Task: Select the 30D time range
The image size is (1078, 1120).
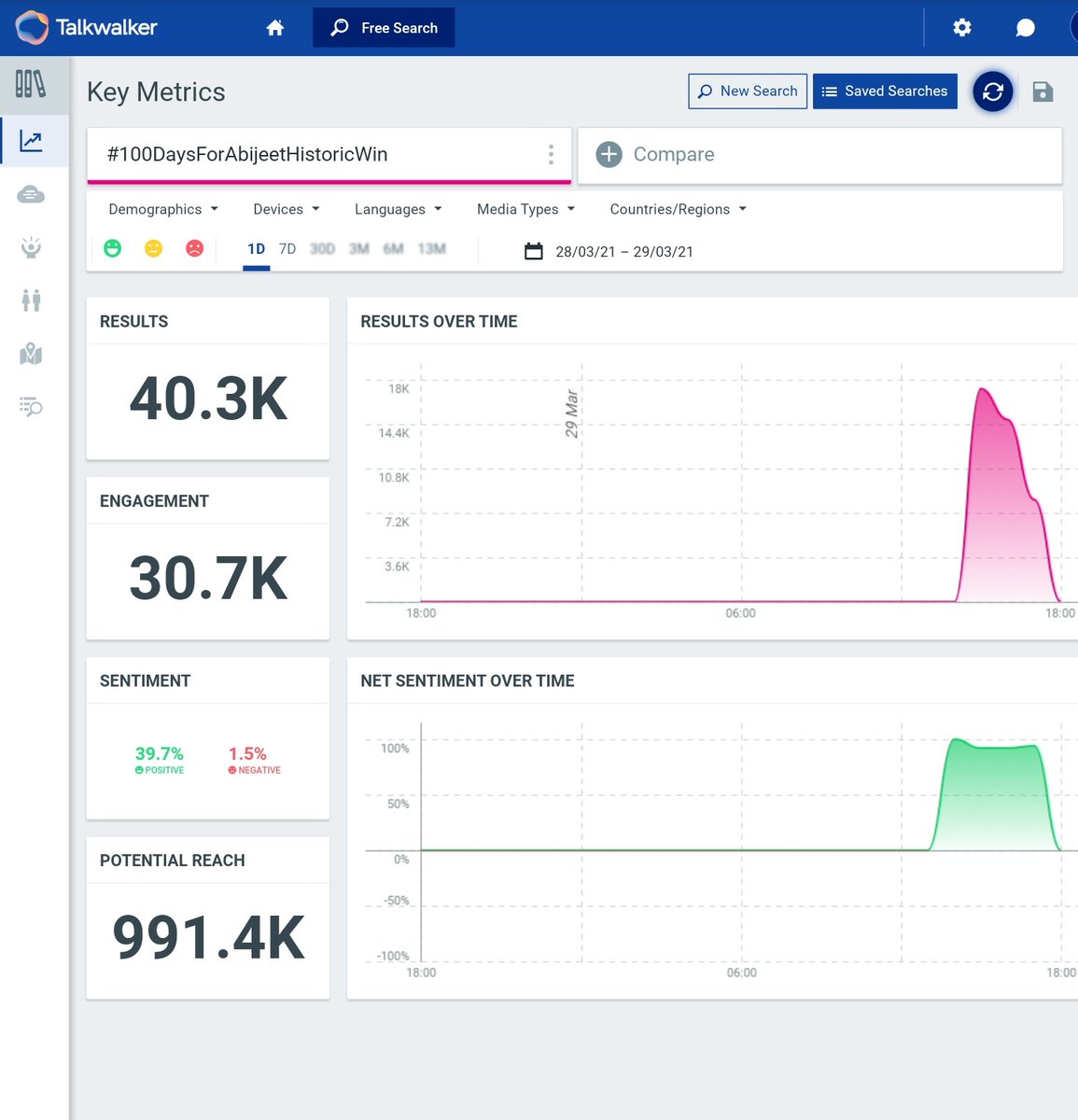Action: 322,249
